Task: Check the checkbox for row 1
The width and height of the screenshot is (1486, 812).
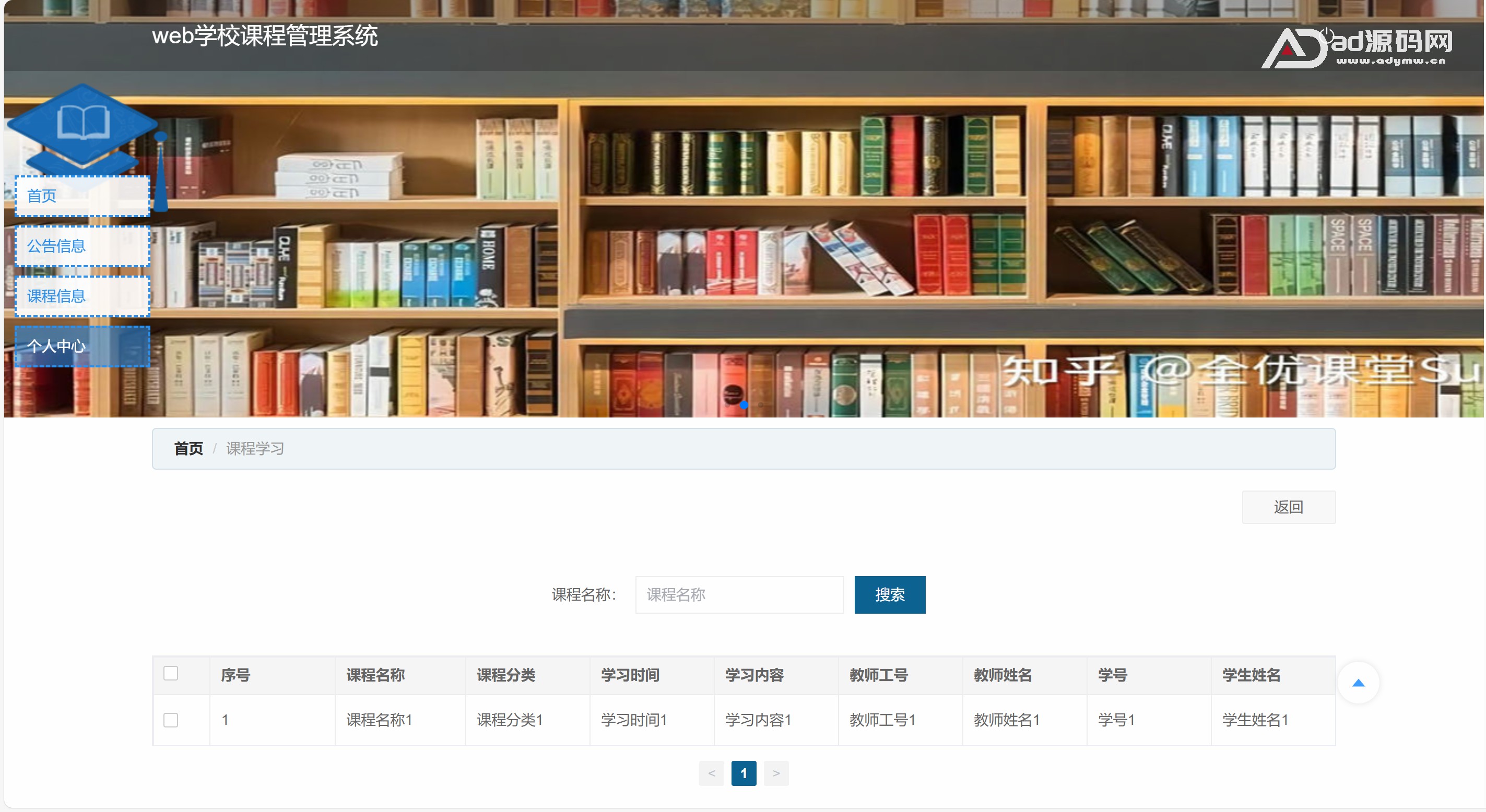Action: [x=171, y=720]
